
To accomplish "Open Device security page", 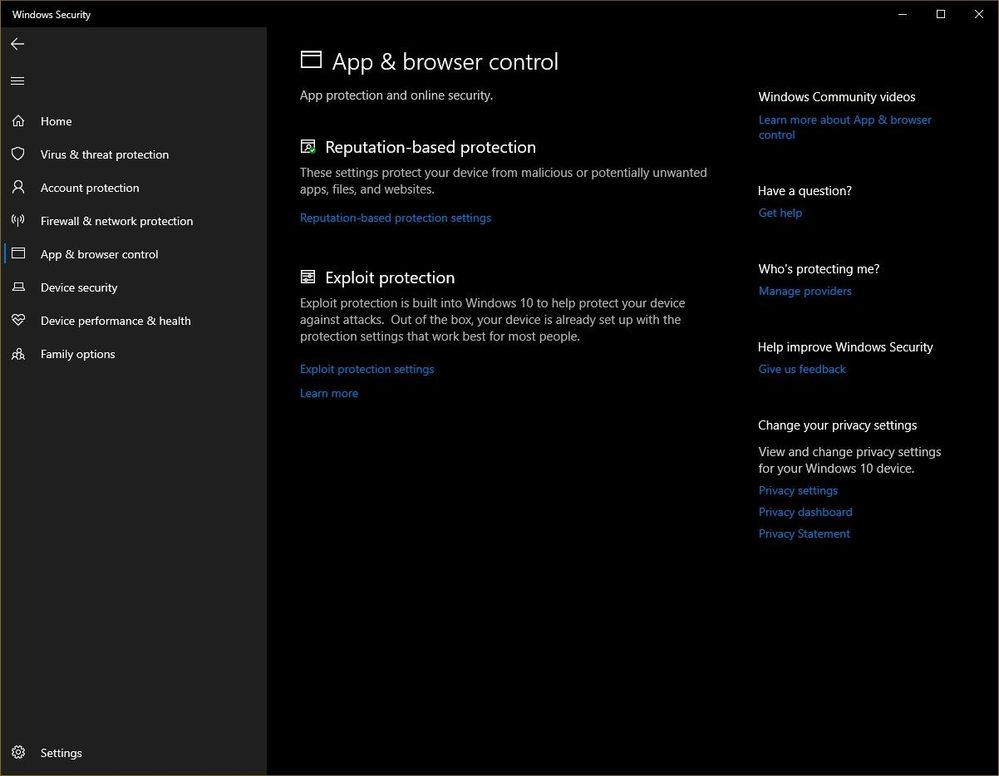I will [x=133, y=287].
